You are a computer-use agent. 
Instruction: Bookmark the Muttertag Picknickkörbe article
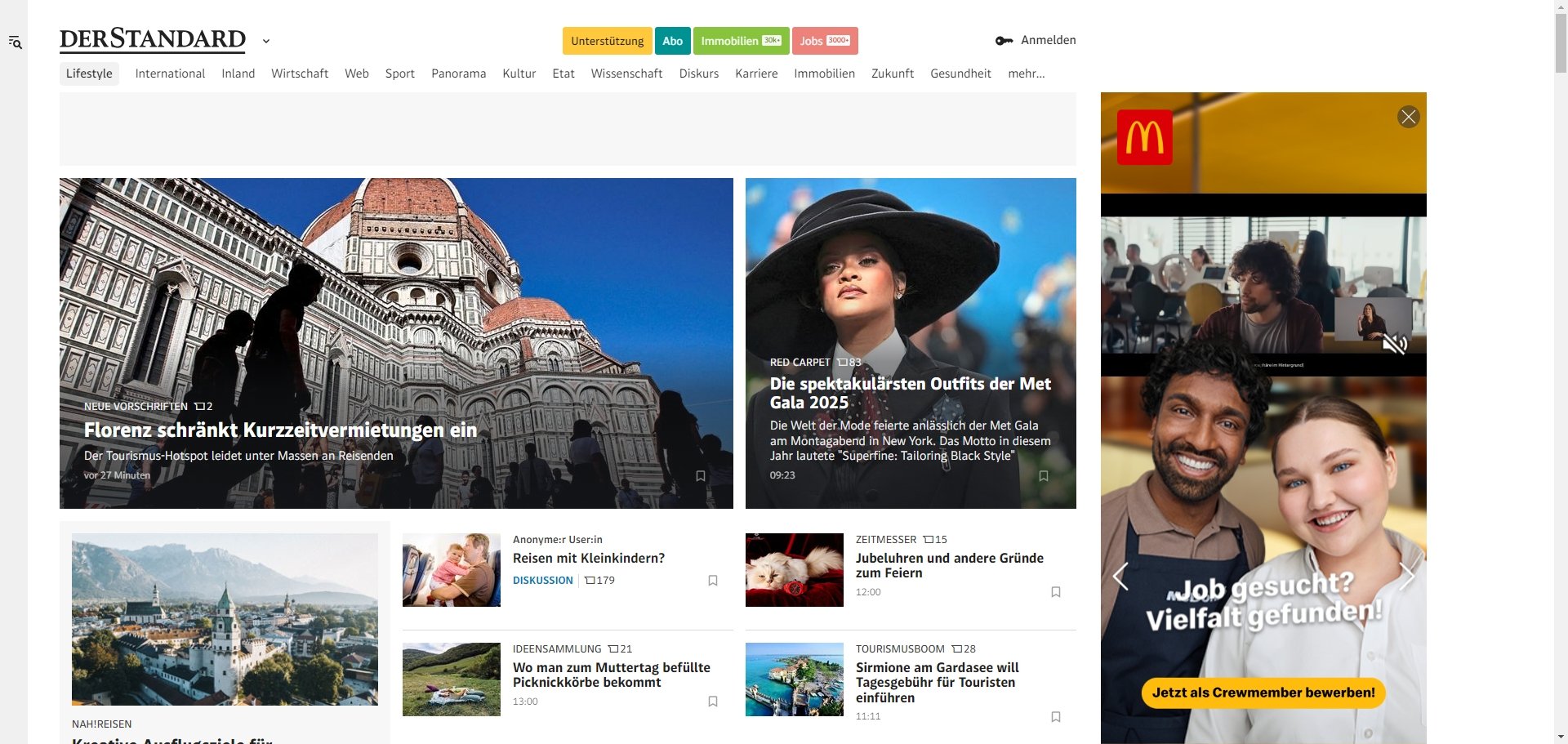pyautogui.click(x=712, y=702)
